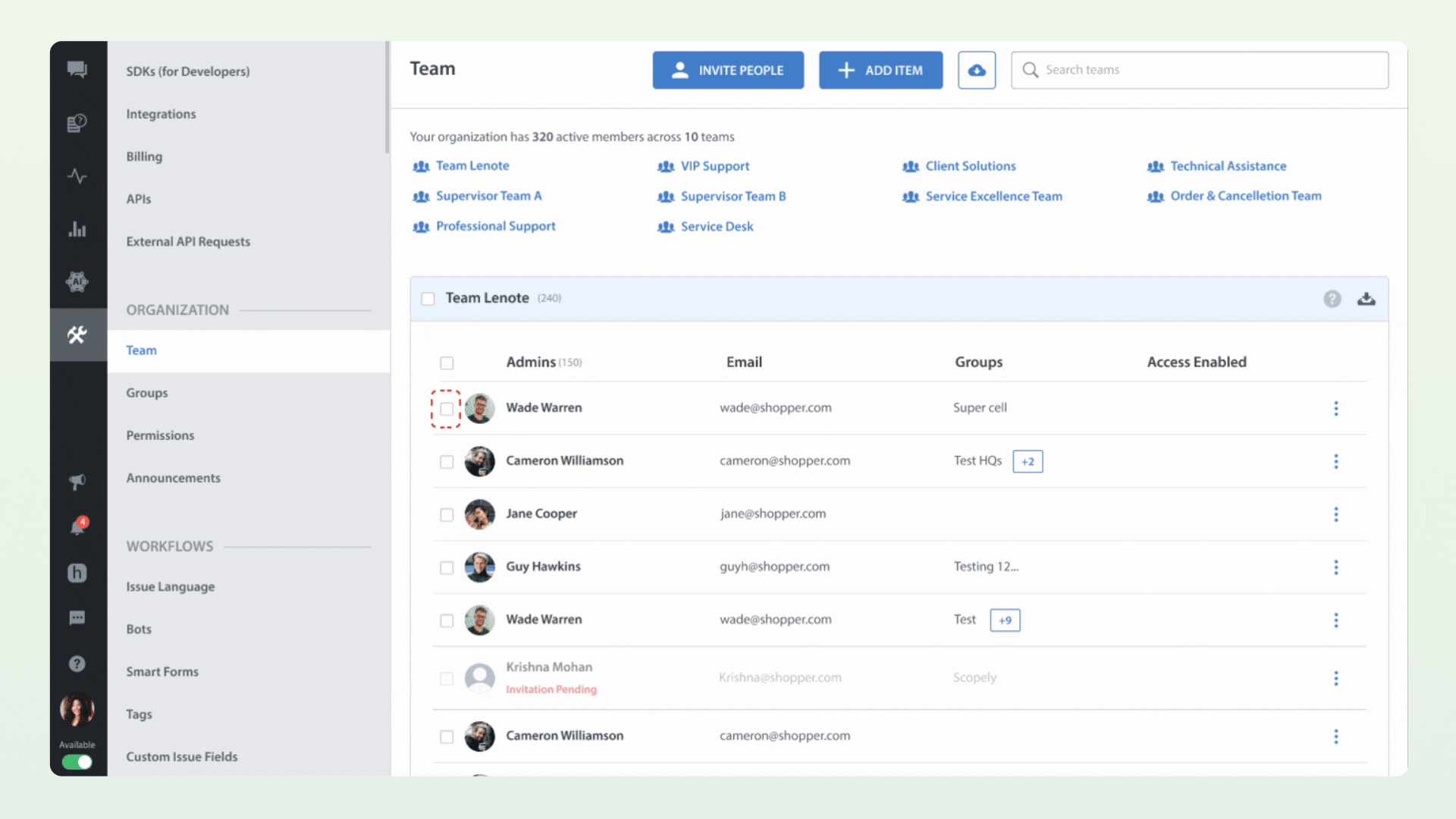The image size is (1456, 819).
Task: Open the help question mark on Team Lenote header
Action: click(1332, 299)
